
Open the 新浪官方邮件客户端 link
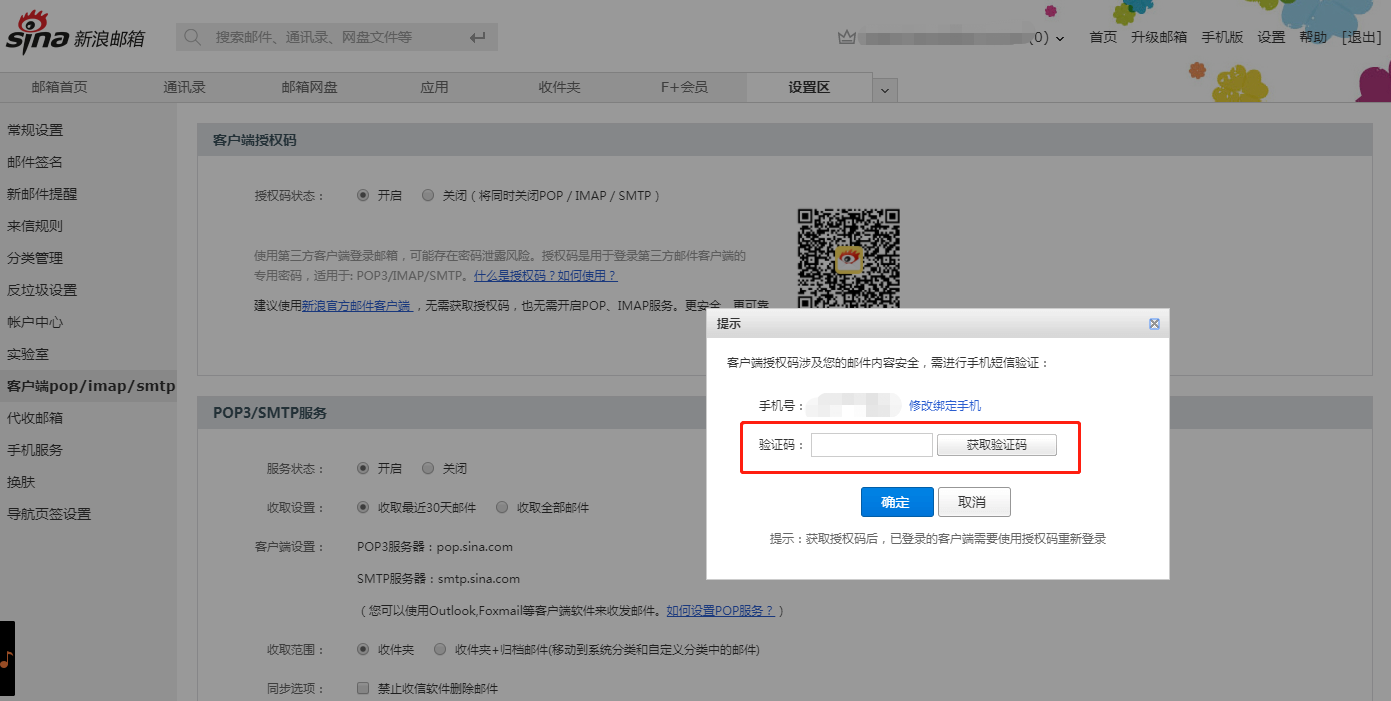356,306
